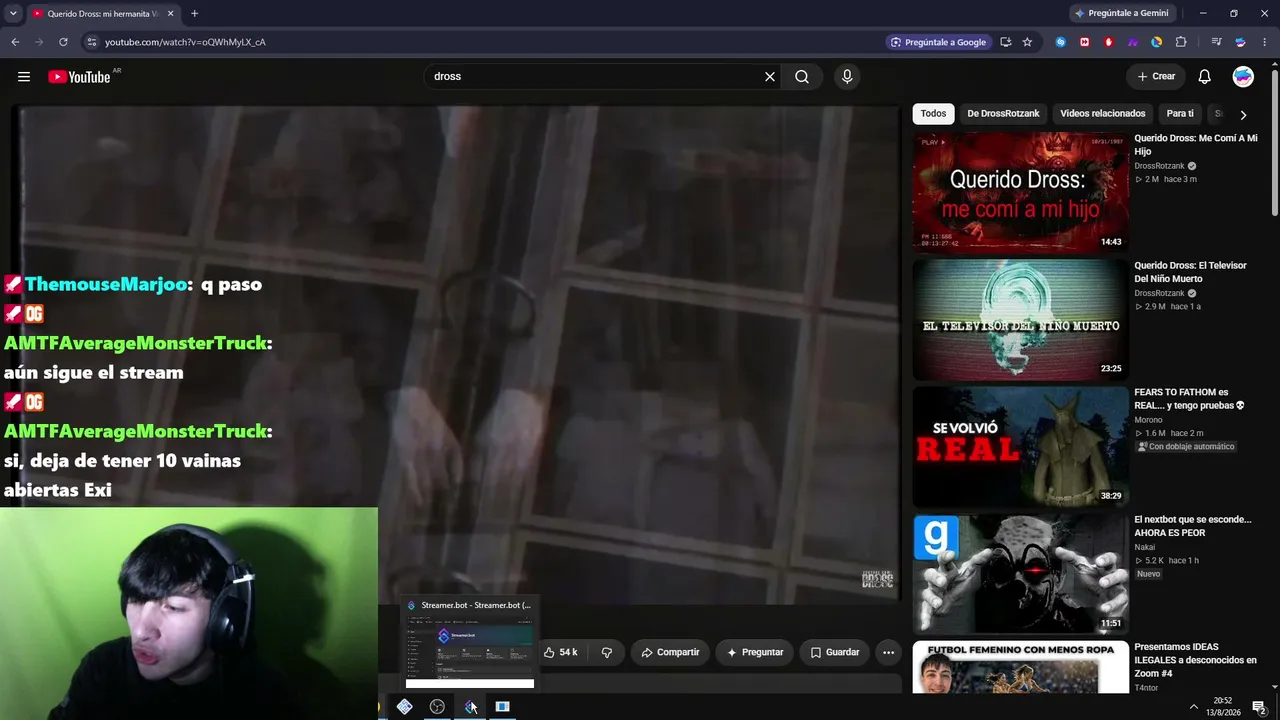The width and height of the screenshot is (1280, 720).
Task: Share the video with Compartir
Action: click(x=670, y=652)
